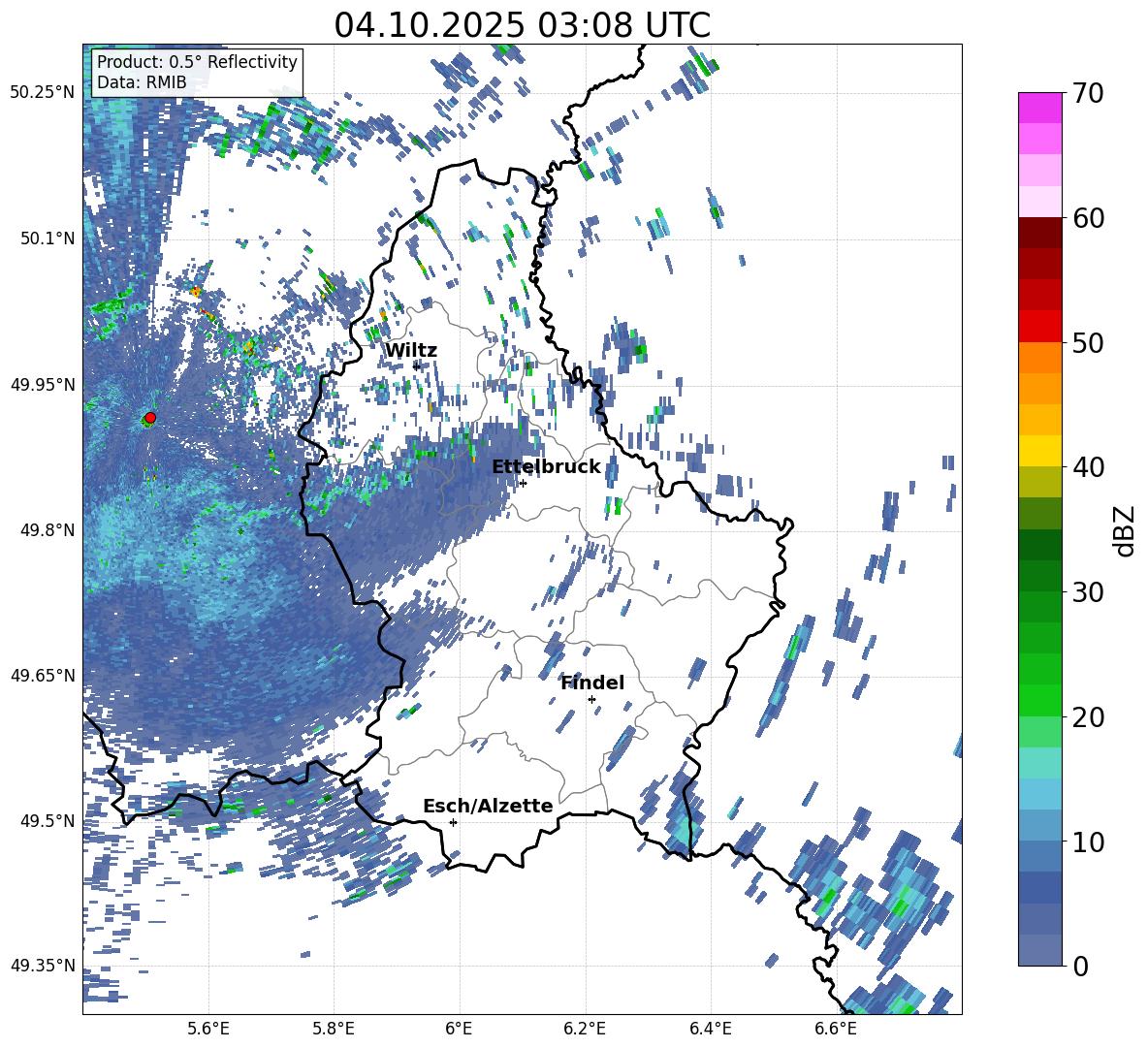Image resolution: width=1148 pixels, height=1048 pixels.
Task: Click the 6.4°E longitude label
Action: click(710, 1029)
